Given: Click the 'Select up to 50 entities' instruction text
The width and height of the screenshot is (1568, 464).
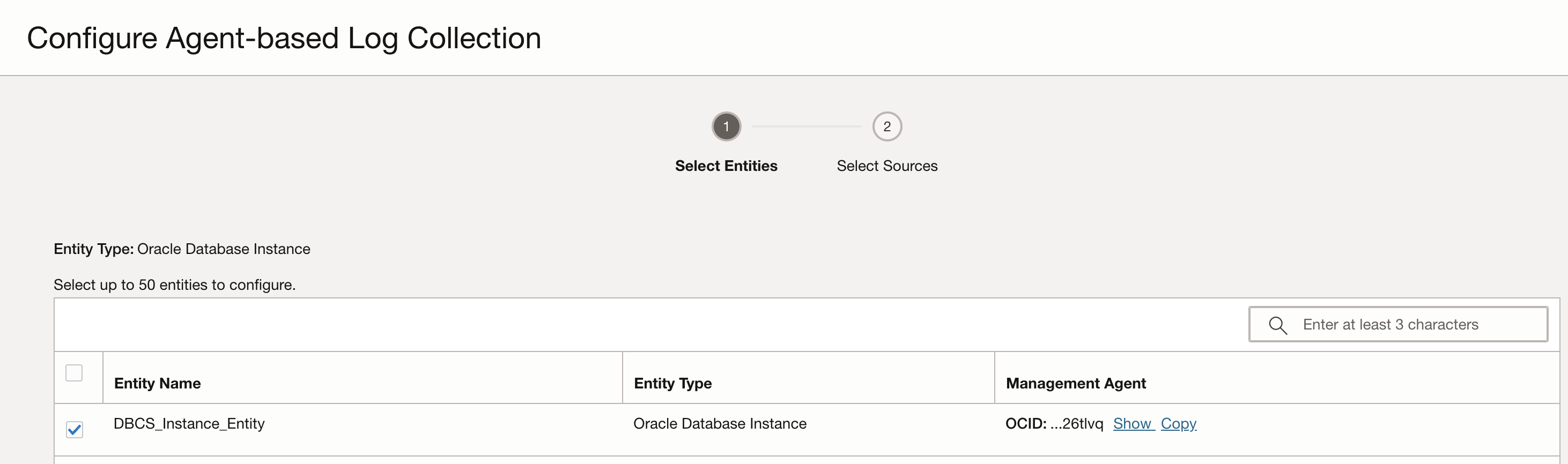Looking at the screenshot, I should (x=175, y=285).
